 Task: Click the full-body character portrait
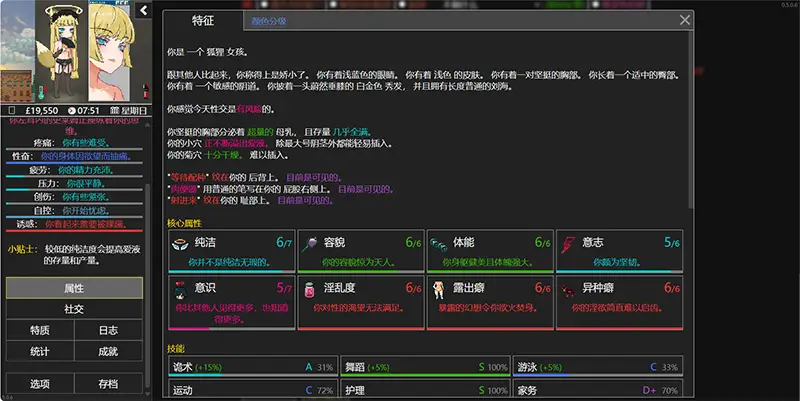point(61,51)
